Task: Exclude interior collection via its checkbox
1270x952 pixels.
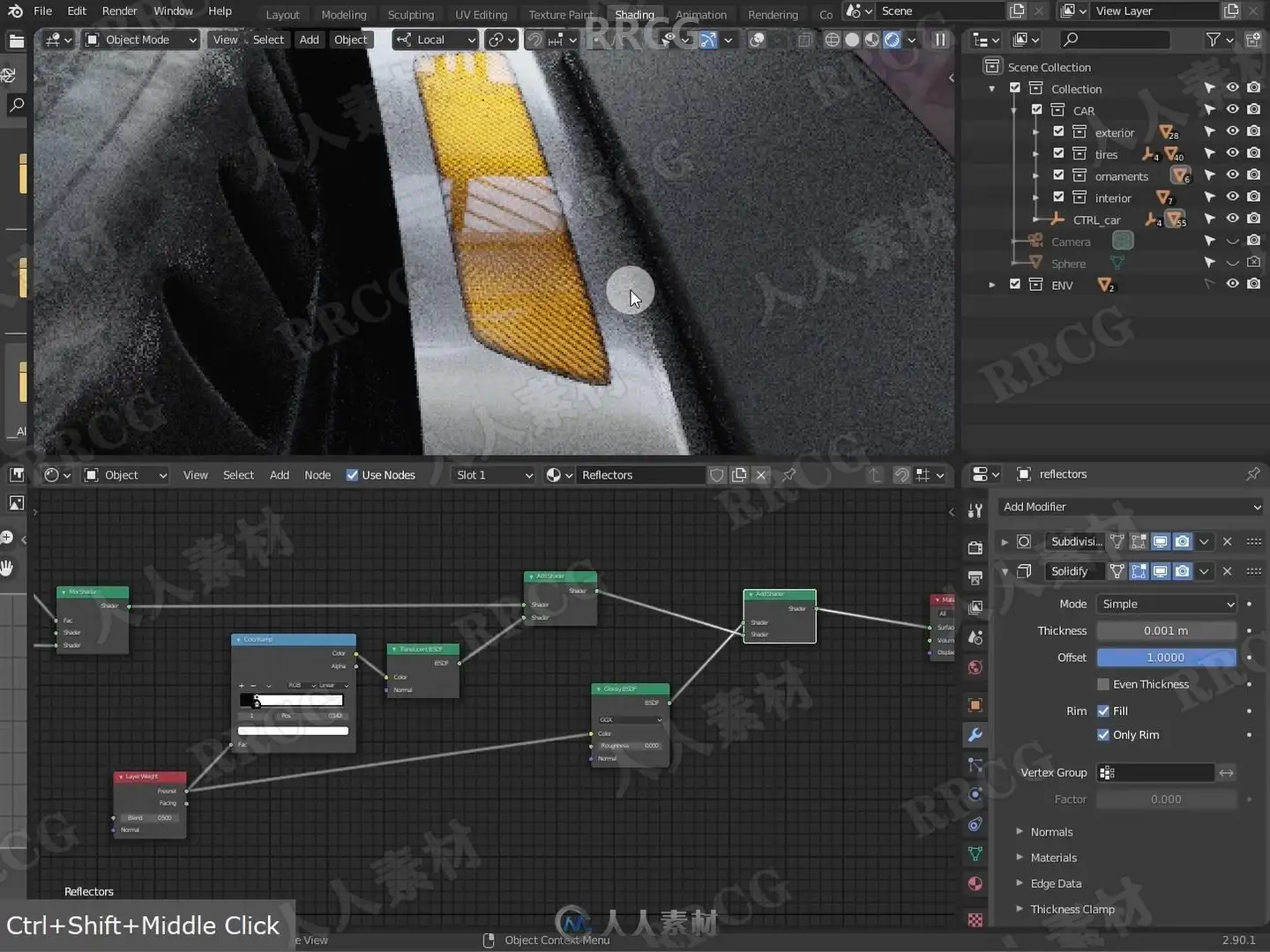Action: point(1058,197)
